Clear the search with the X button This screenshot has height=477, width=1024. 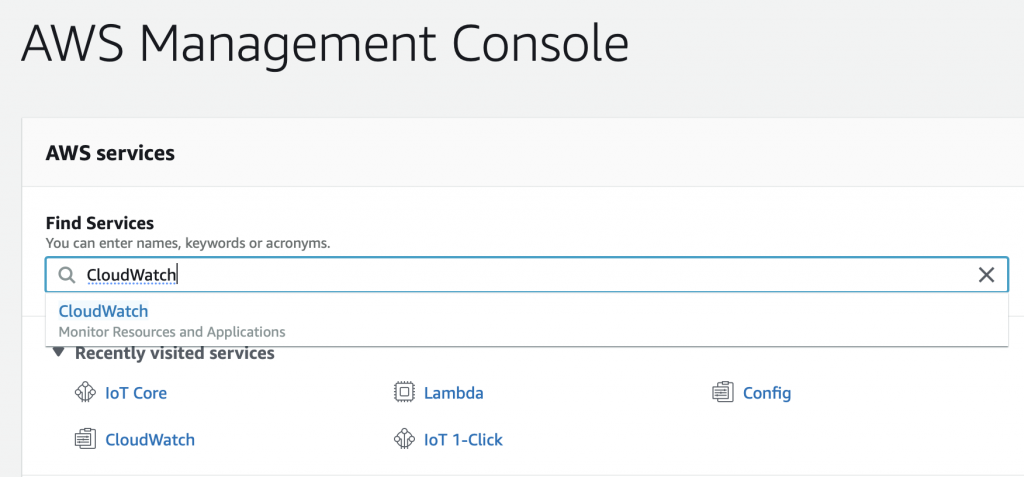click(x=986, y=275)
